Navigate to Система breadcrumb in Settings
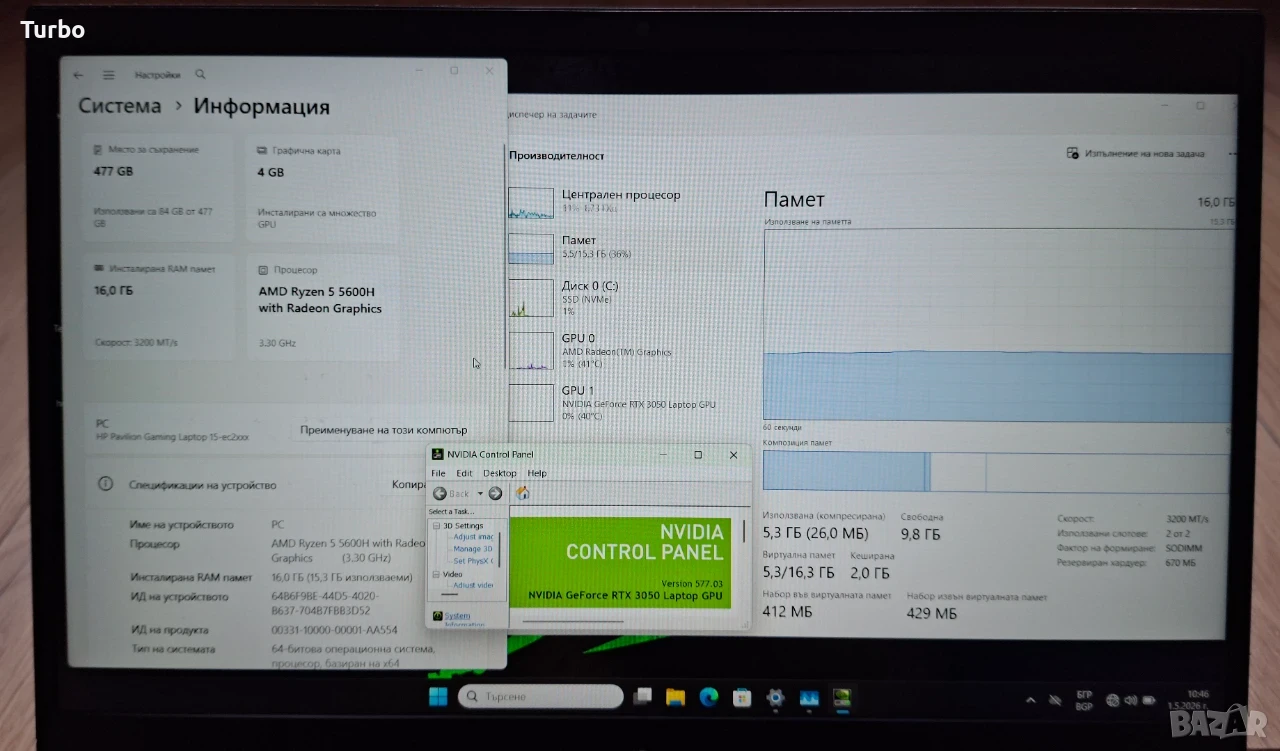The height and width of the screenshot is (751, 1280). coord(120,106)
